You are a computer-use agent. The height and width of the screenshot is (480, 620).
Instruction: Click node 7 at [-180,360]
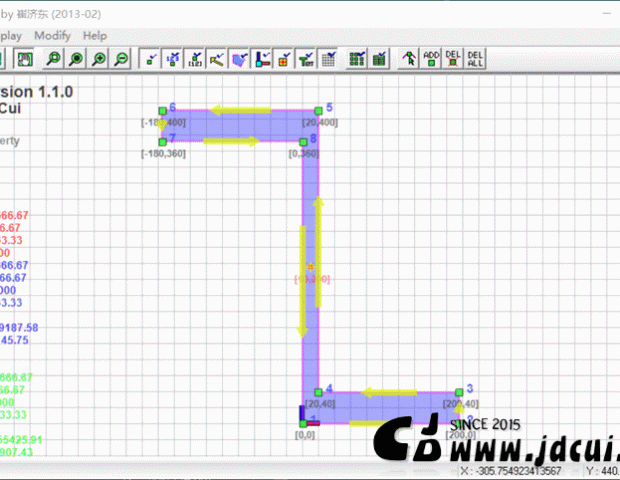(x=162, y=142)
